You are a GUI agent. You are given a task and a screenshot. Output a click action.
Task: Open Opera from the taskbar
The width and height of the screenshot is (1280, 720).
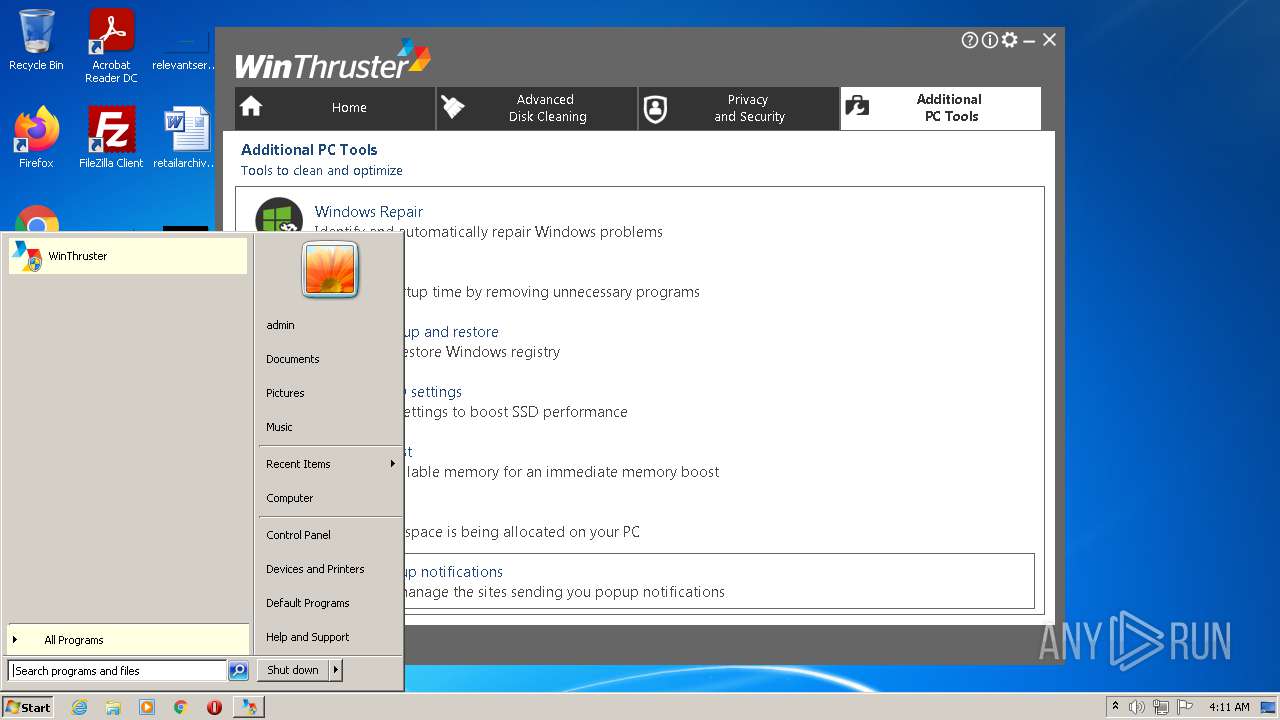(x=214, y=707)
